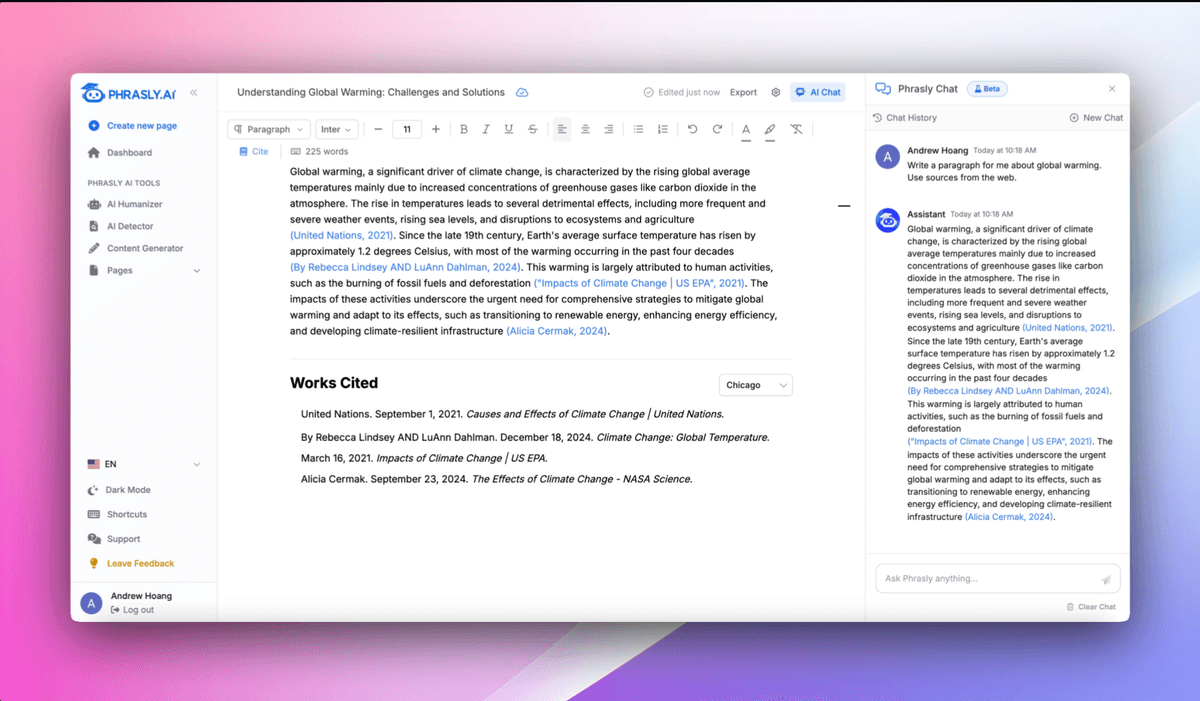The height and width of the screenshot is (701, 1200).
Task: Click the Works Cited heading
Action: 334,383
